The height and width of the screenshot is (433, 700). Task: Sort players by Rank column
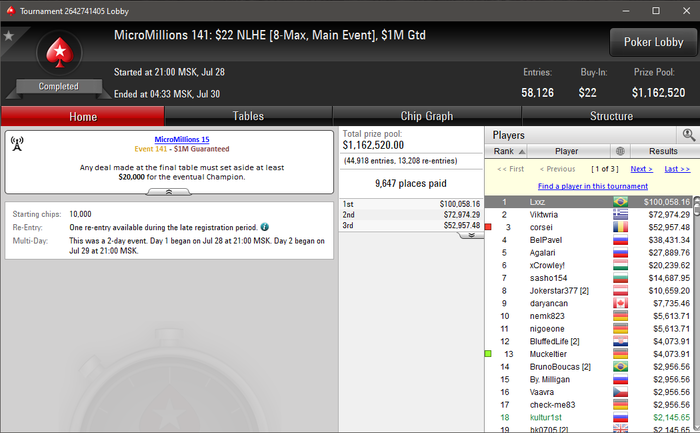click(x=506, y=151)
